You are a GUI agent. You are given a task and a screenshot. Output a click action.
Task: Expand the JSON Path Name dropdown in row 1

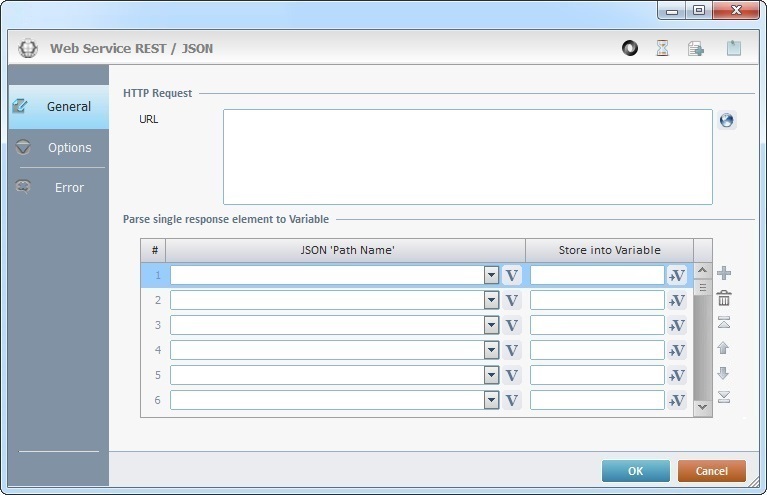point(491,275)
